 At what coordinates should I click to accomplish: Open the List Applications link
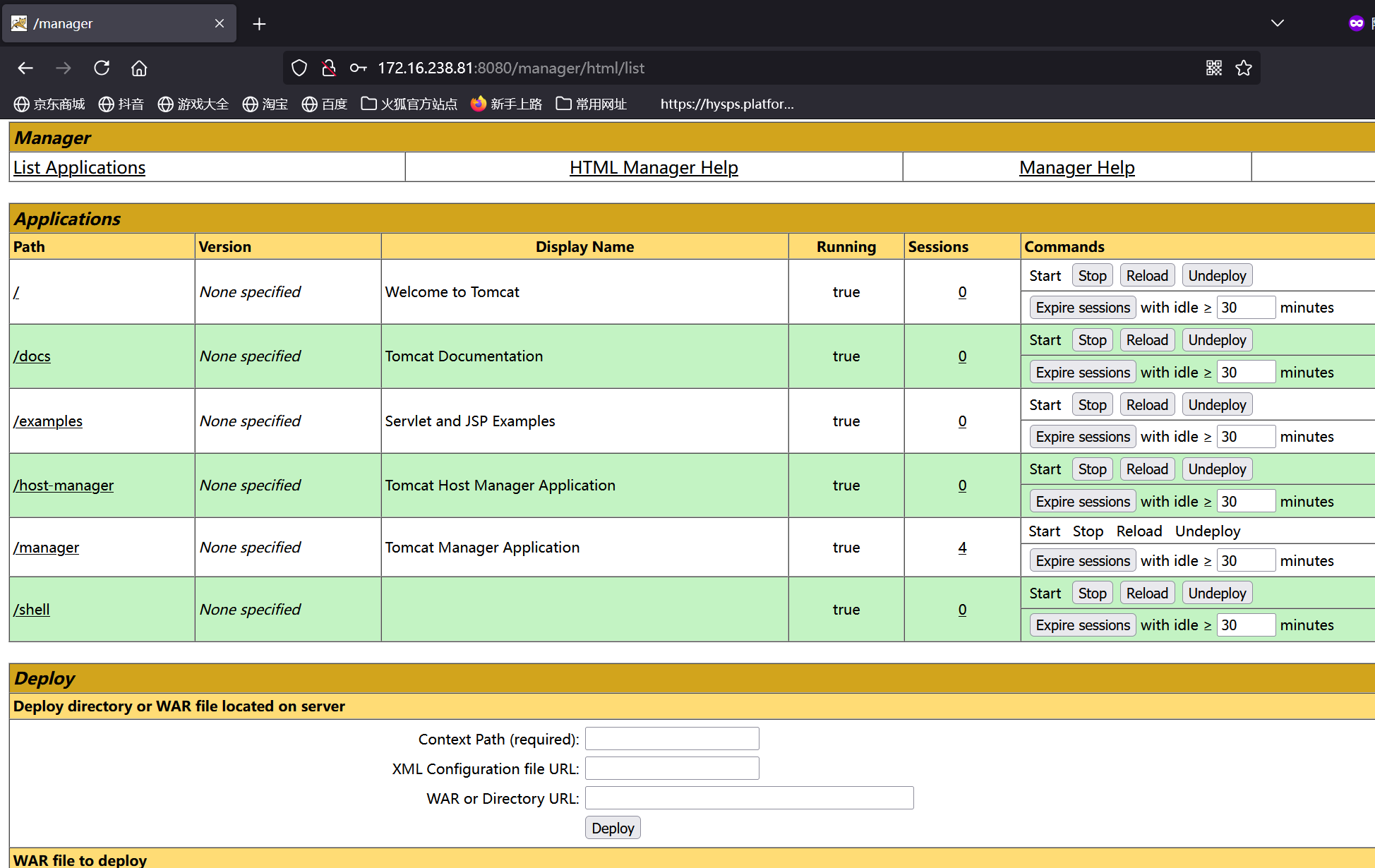[79, 167]
